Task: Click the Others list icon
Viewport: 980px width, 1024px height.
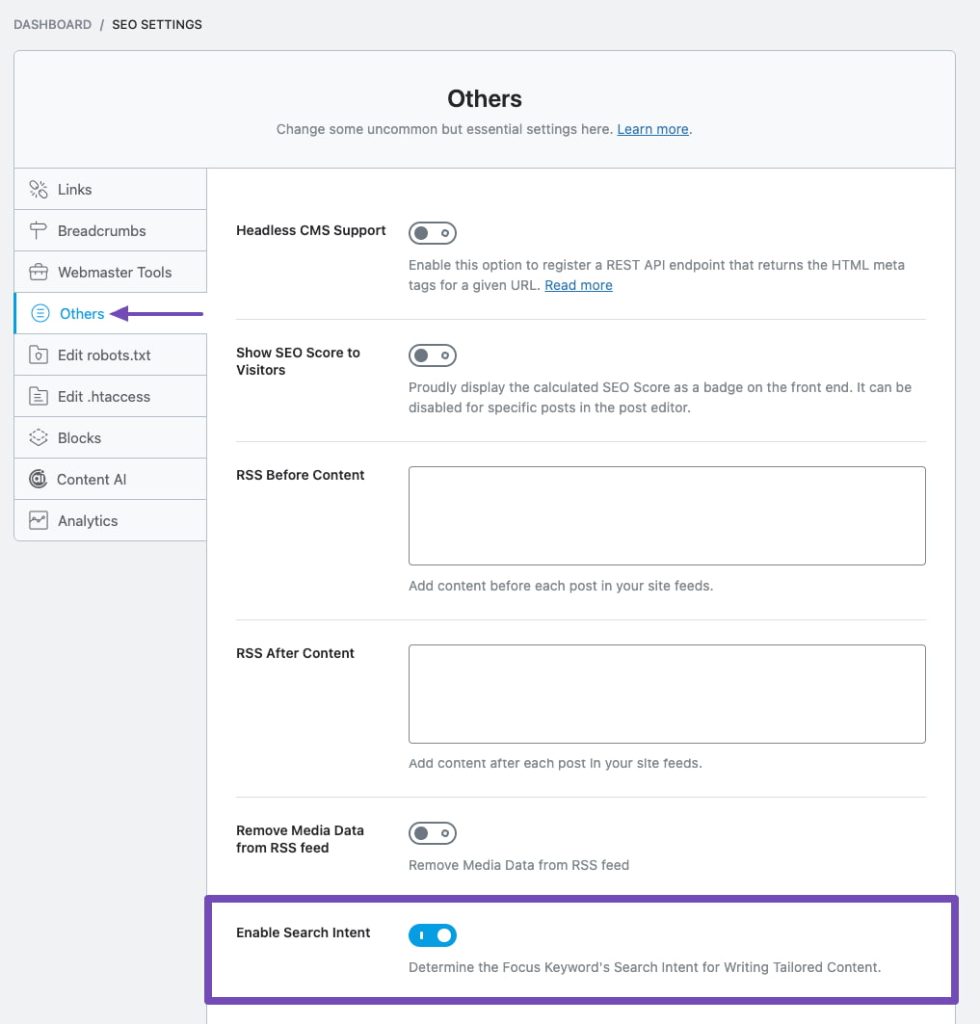Action: (x=40, y=314)
